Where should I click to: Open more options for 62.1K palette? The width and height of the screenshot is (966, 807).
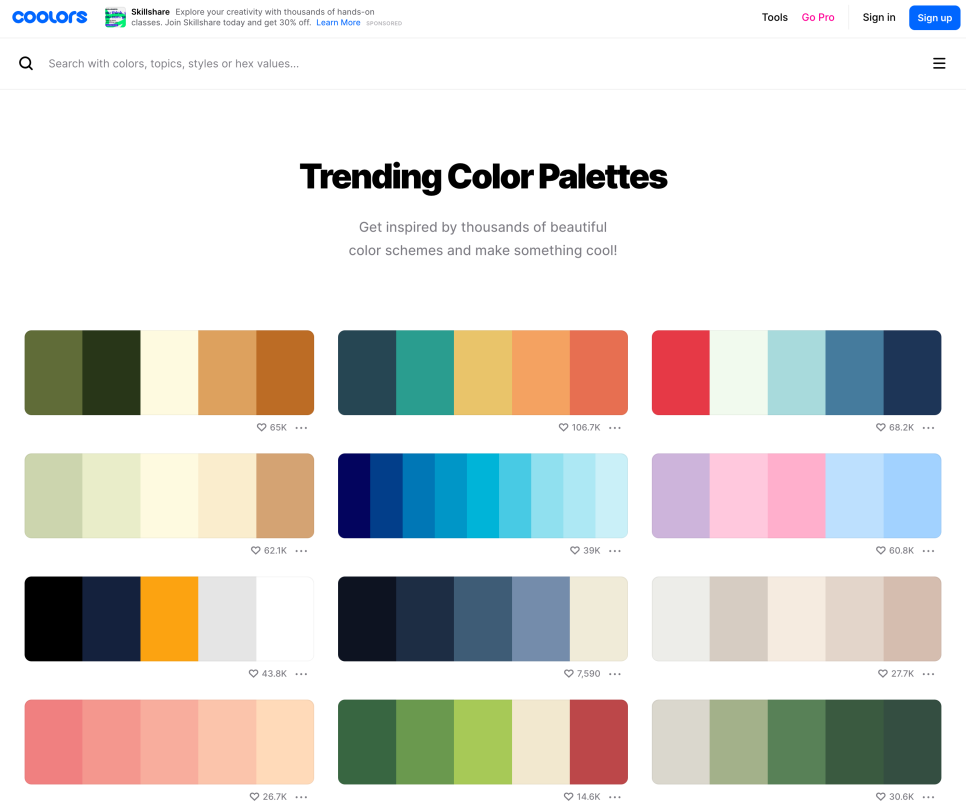[301, 551]
